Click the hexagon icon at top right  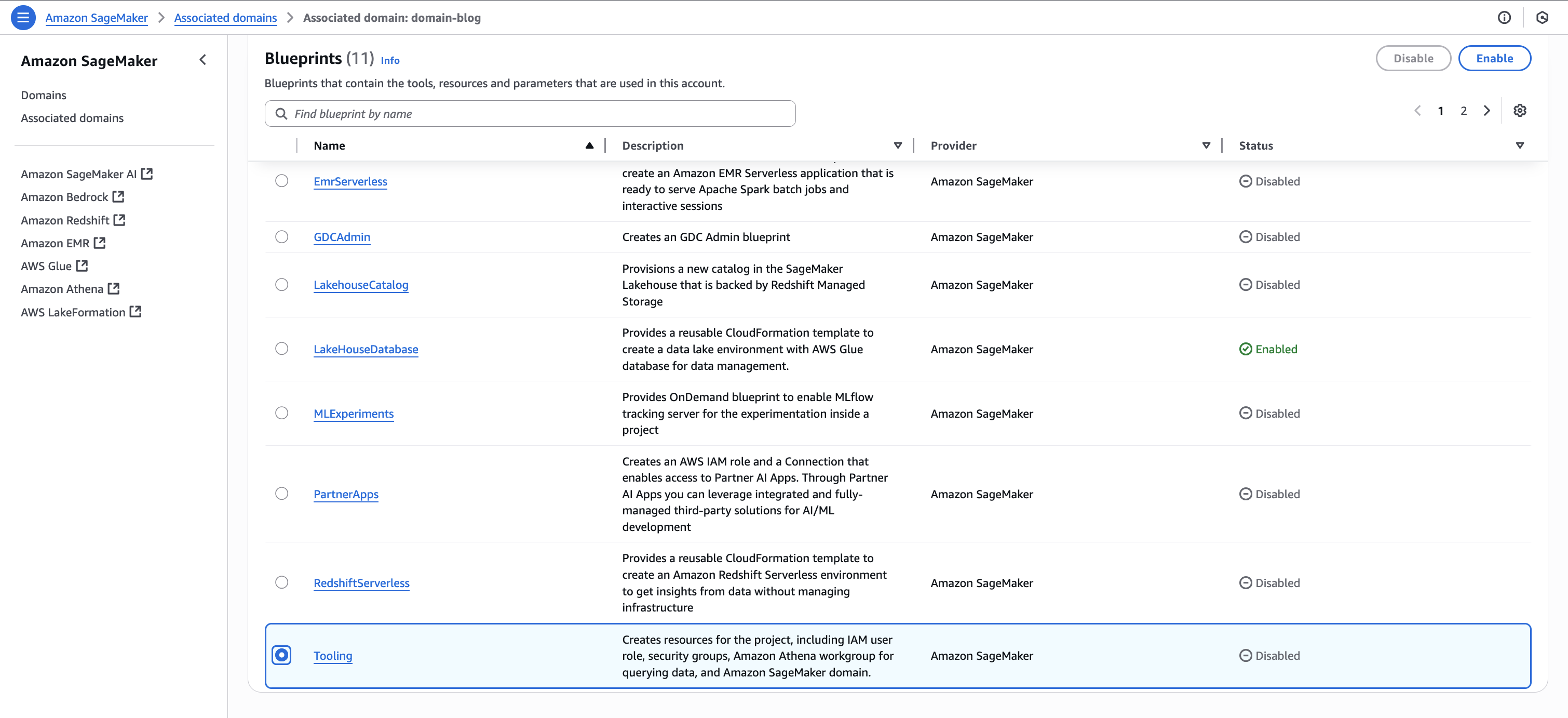click(x=1542, y=18)
